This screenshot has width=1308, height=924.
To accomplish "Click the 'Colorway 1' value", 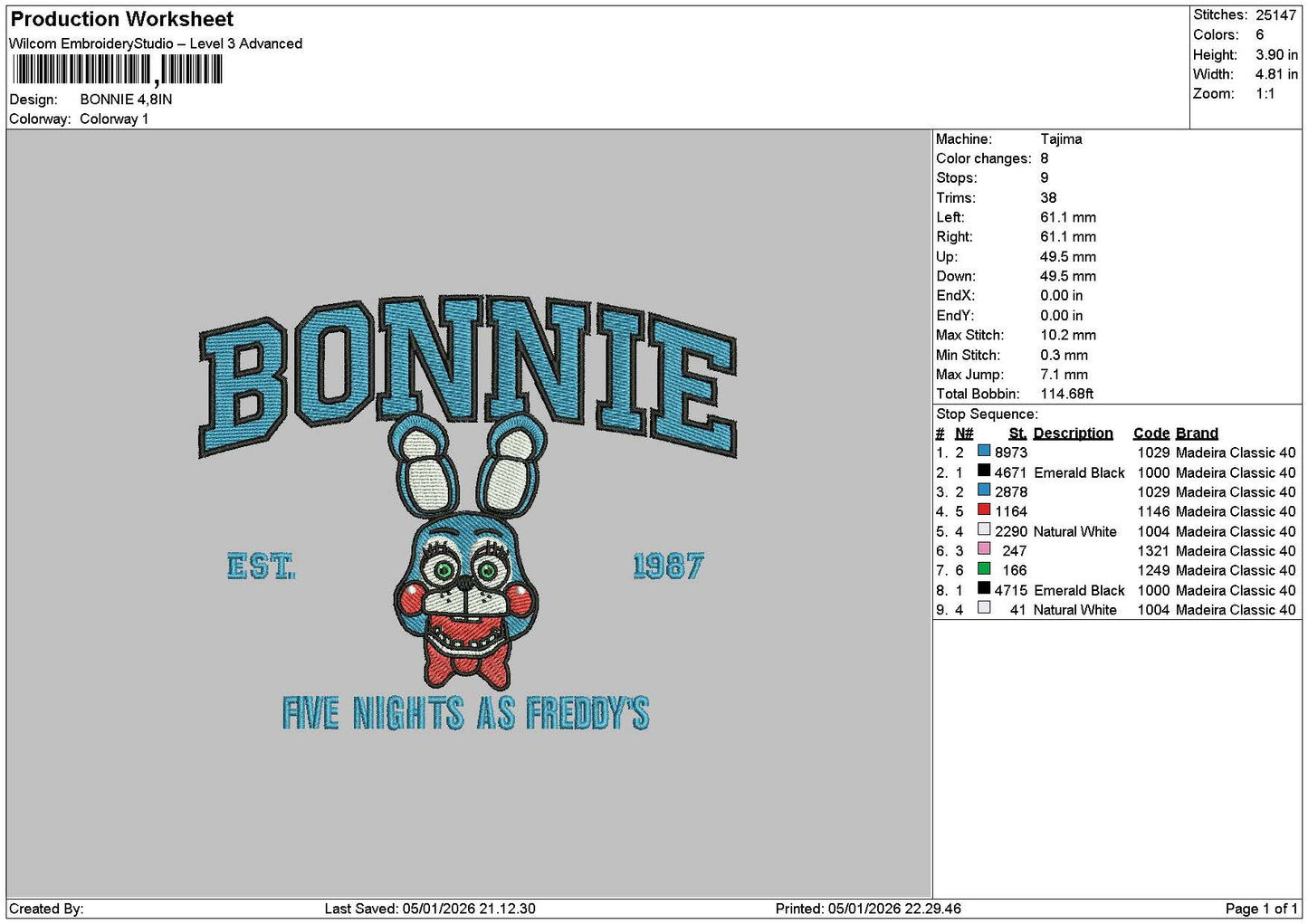I will click(x=114, y=119).
